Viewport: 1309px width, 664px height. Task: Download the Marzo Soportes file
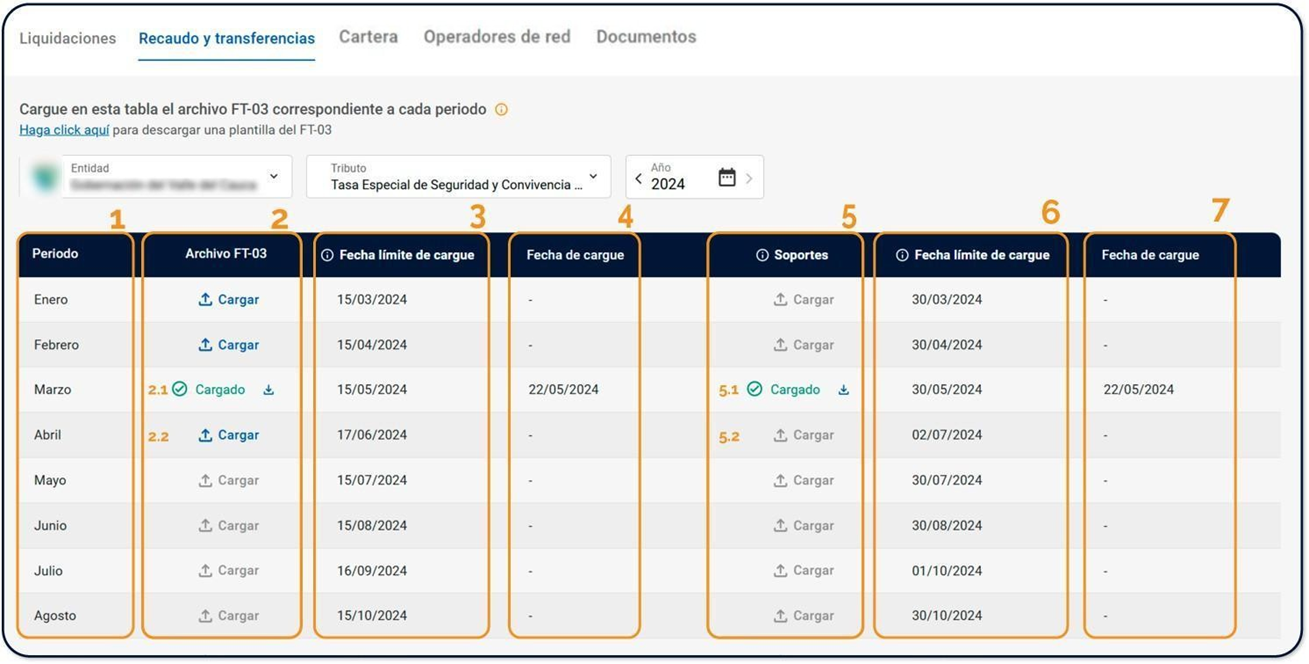coord(843,390)
